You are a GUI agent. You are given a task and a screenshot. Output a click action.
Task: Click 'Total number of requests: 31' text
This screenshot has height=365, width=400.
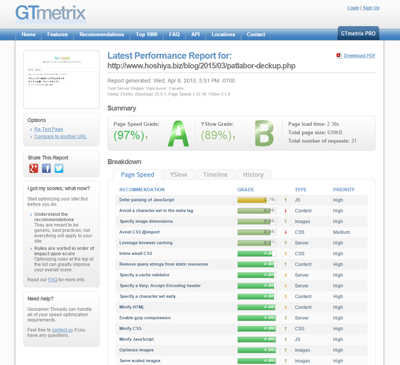coord(322,141)
